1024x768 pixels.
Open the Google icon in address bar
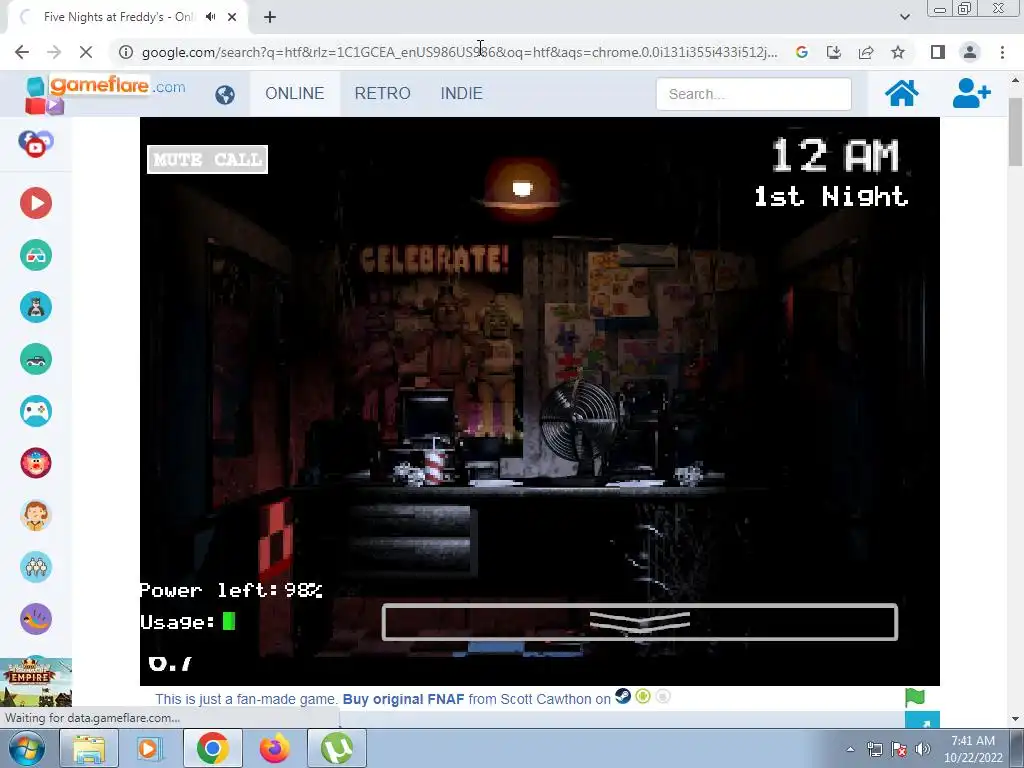(x=802, y=52)
